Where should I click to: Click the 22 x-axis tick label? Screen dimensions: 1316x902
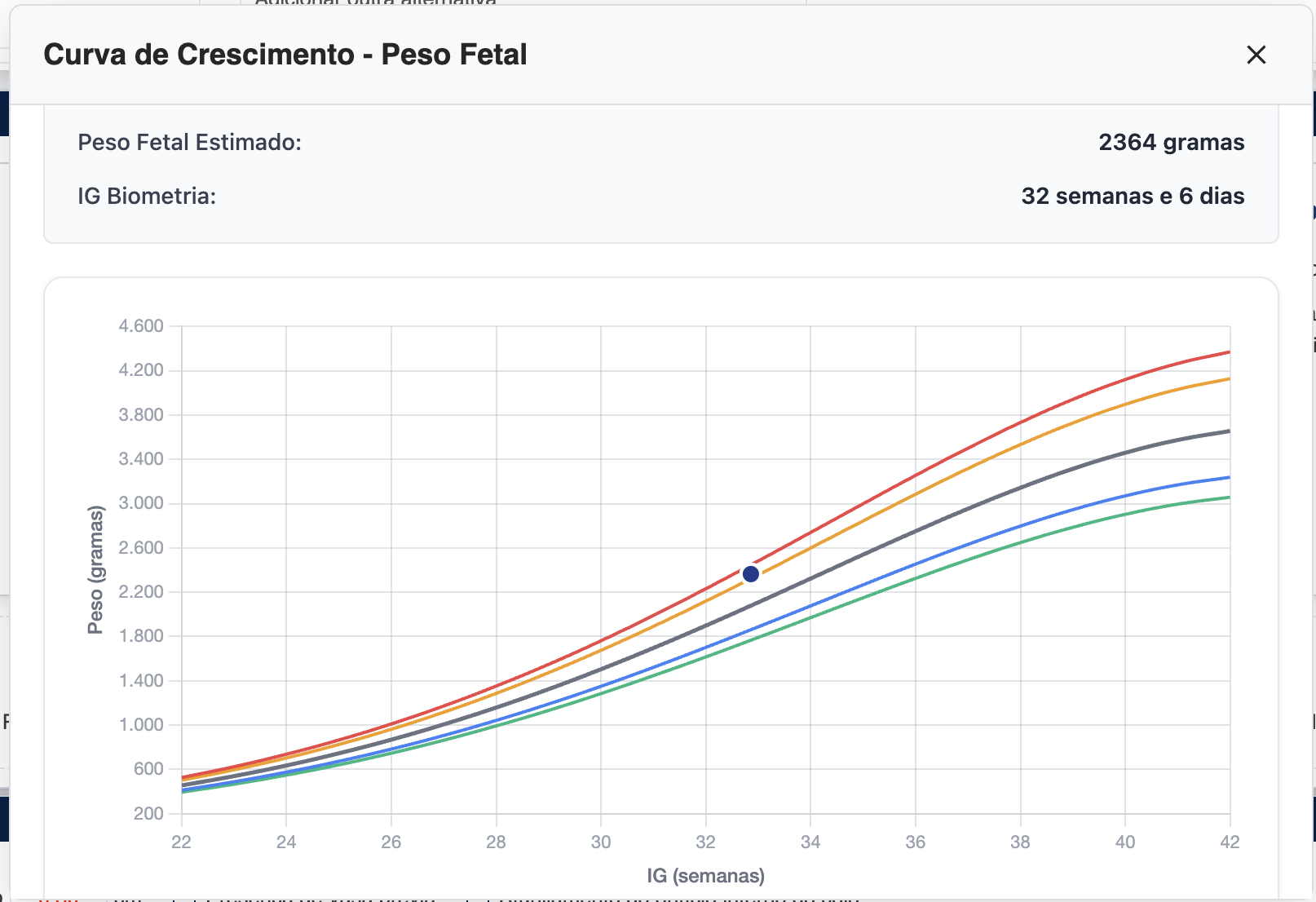(x=181, y=842)
